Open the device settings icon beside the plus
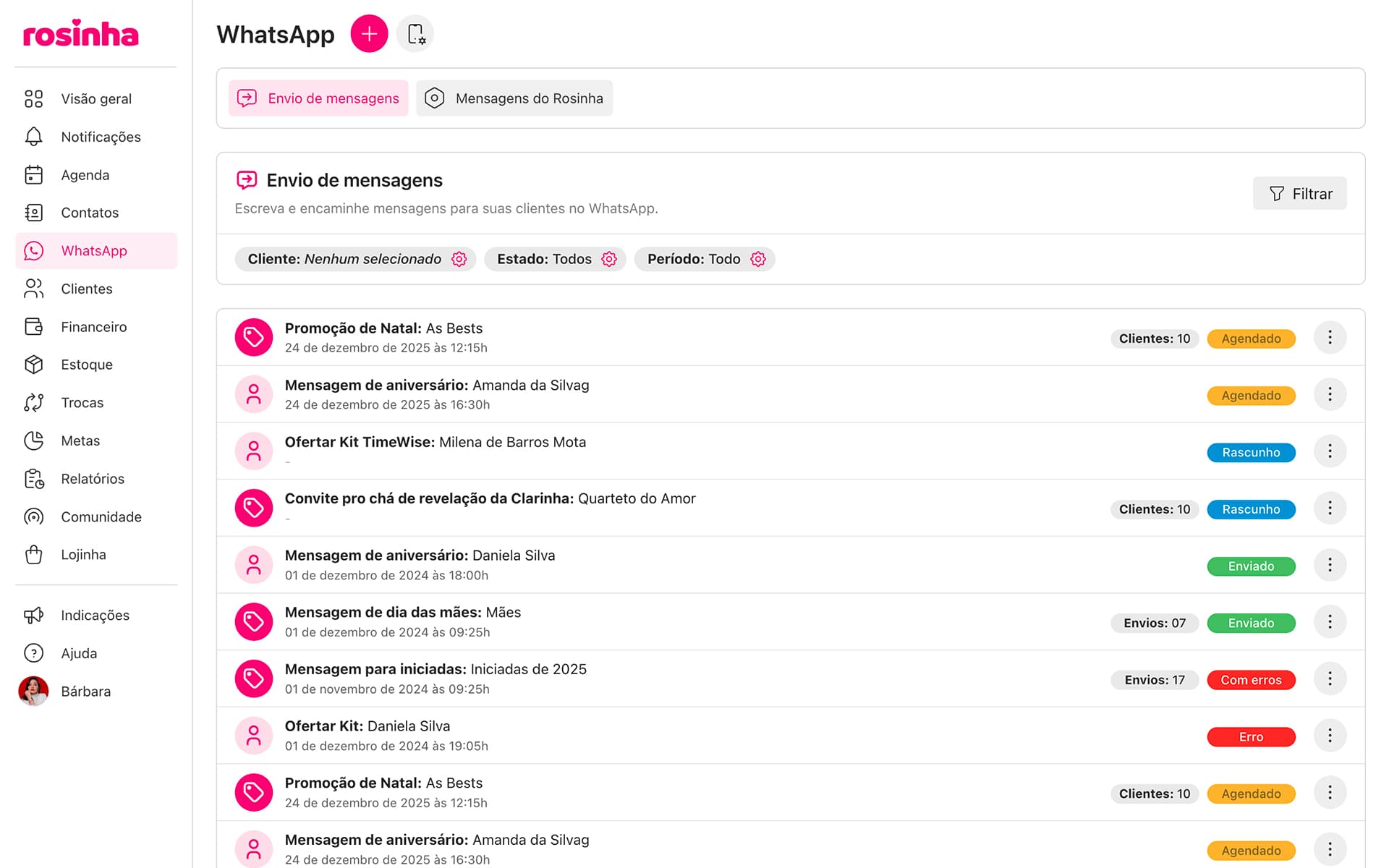Screen dimensions: 1389x868 pyautogui.click(x=415, y=34)
